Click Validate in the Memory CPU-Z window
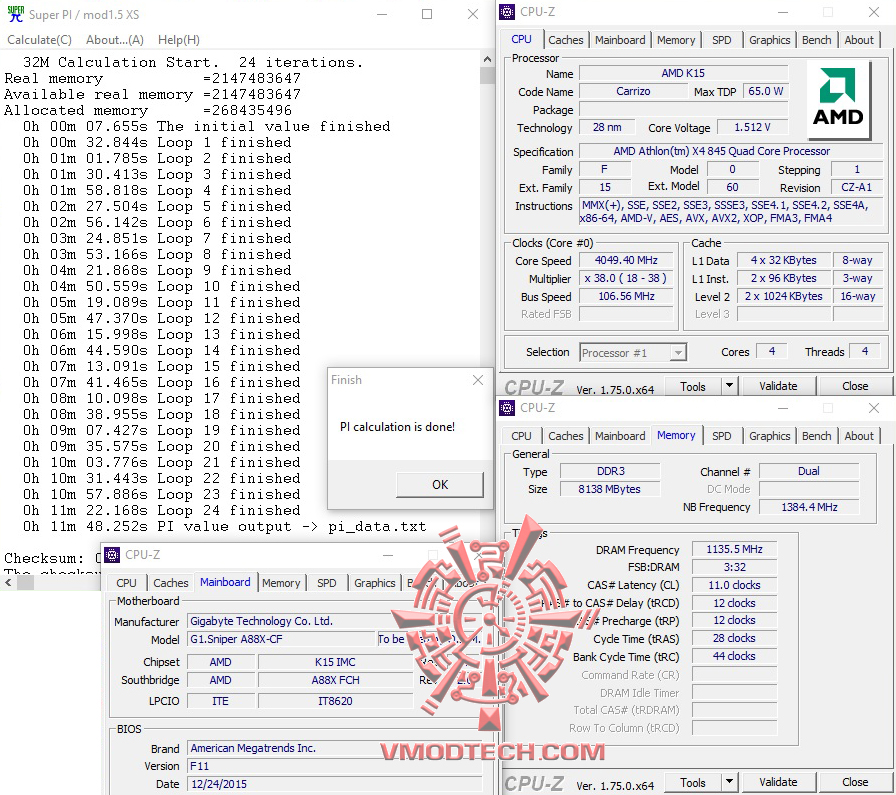 (778, 782)
